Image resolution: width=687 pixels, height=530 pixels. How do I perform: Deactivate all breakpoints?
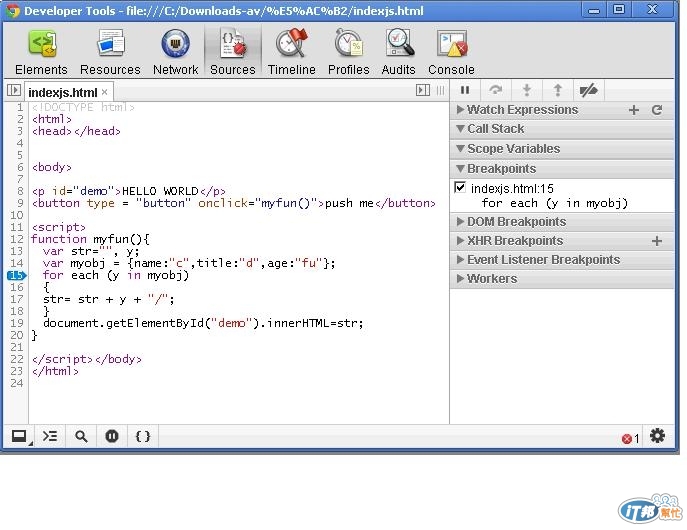click(x=588, y=90)
